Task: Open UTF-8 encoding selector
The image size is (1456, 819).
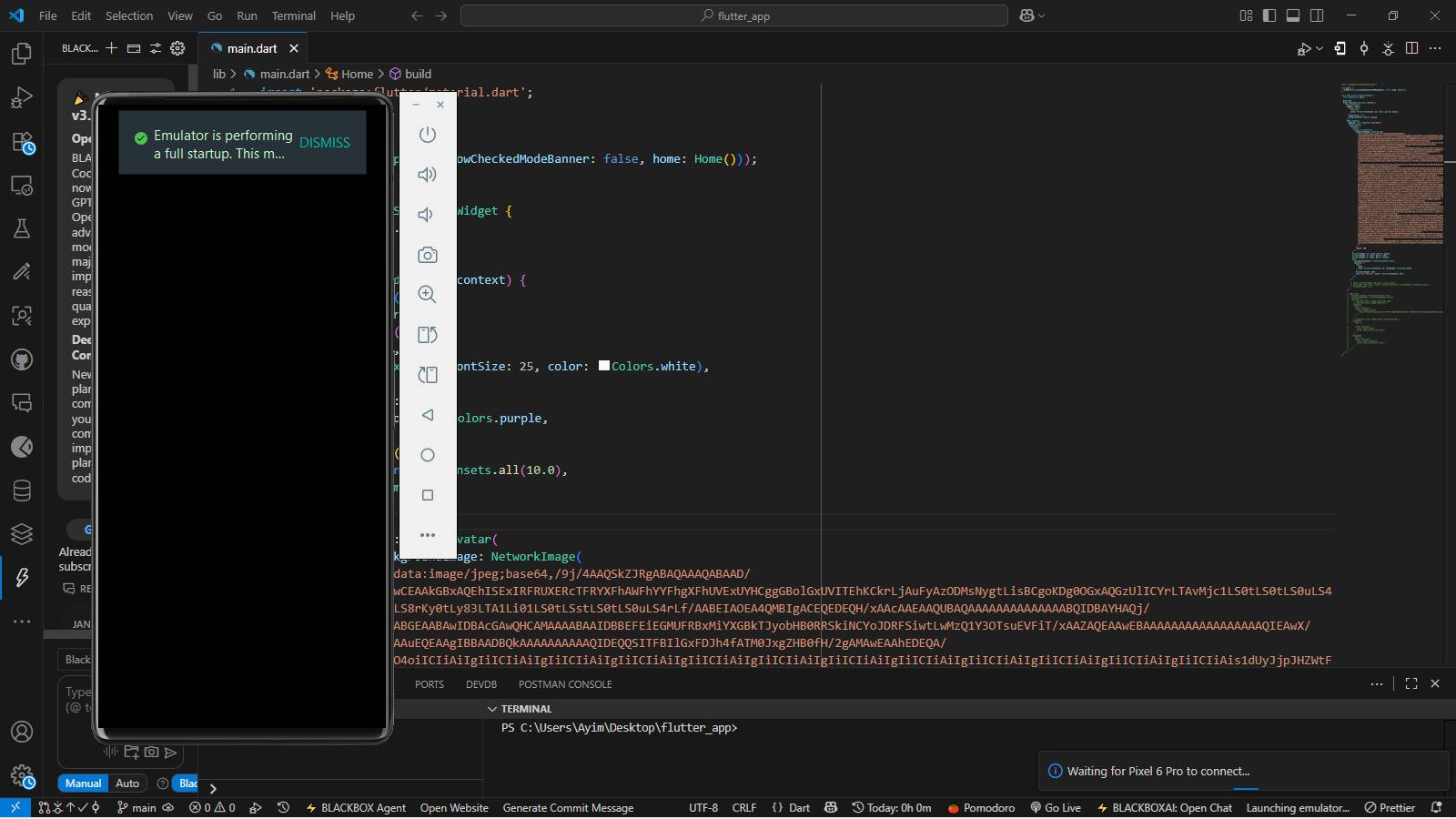Action: (x=703, y=808)
